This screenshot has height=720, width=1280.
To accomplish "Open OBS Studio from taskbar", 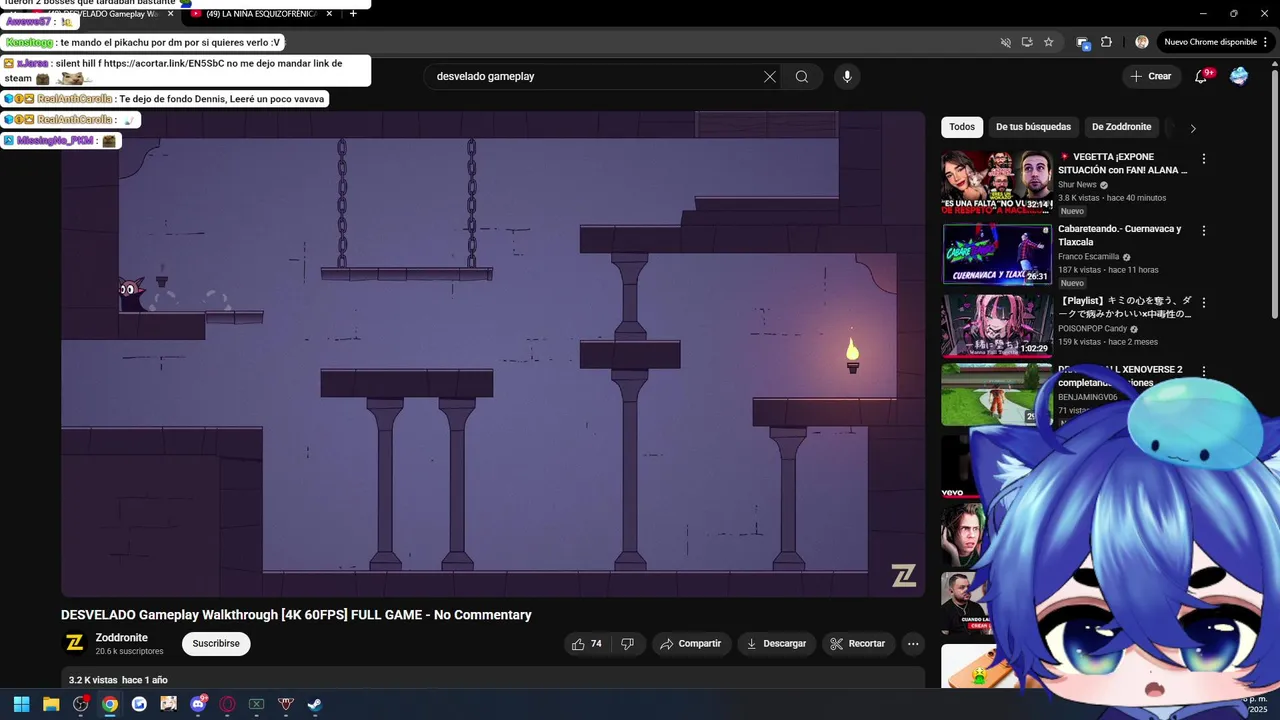I will [81, 704].
